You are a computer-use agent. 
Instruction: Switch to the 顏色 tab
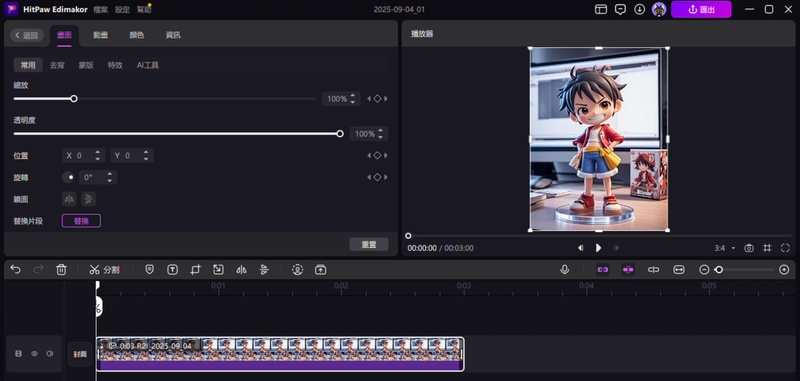tap(137, 35)
